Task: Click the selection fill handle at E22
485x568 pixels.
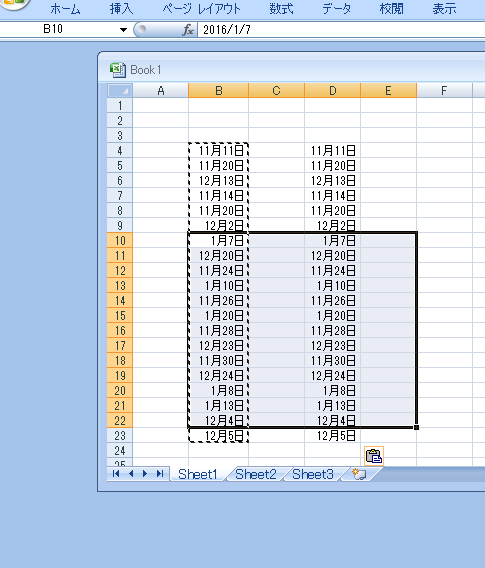Action: point(417,427)
